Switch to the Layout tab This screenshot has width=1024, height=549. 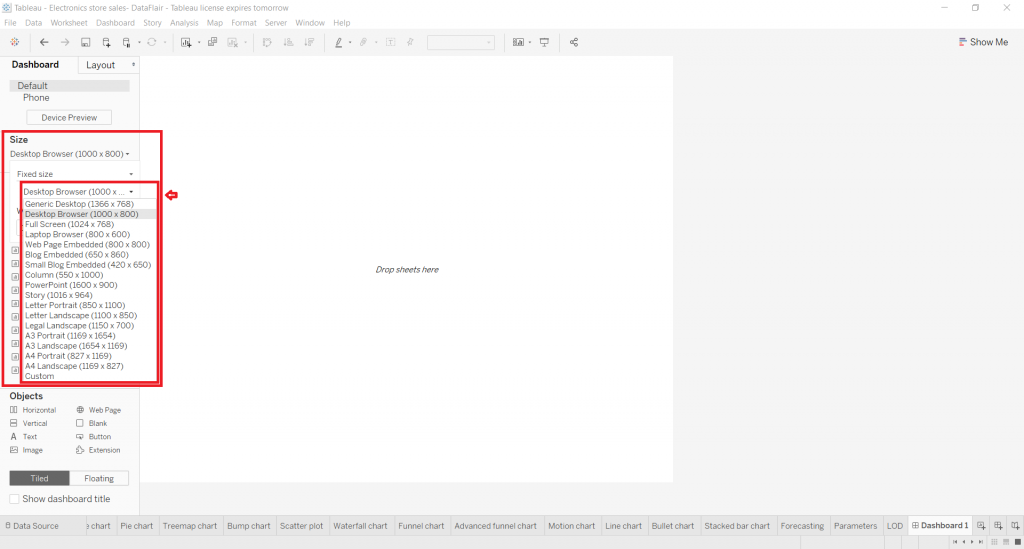pos(101,65)
